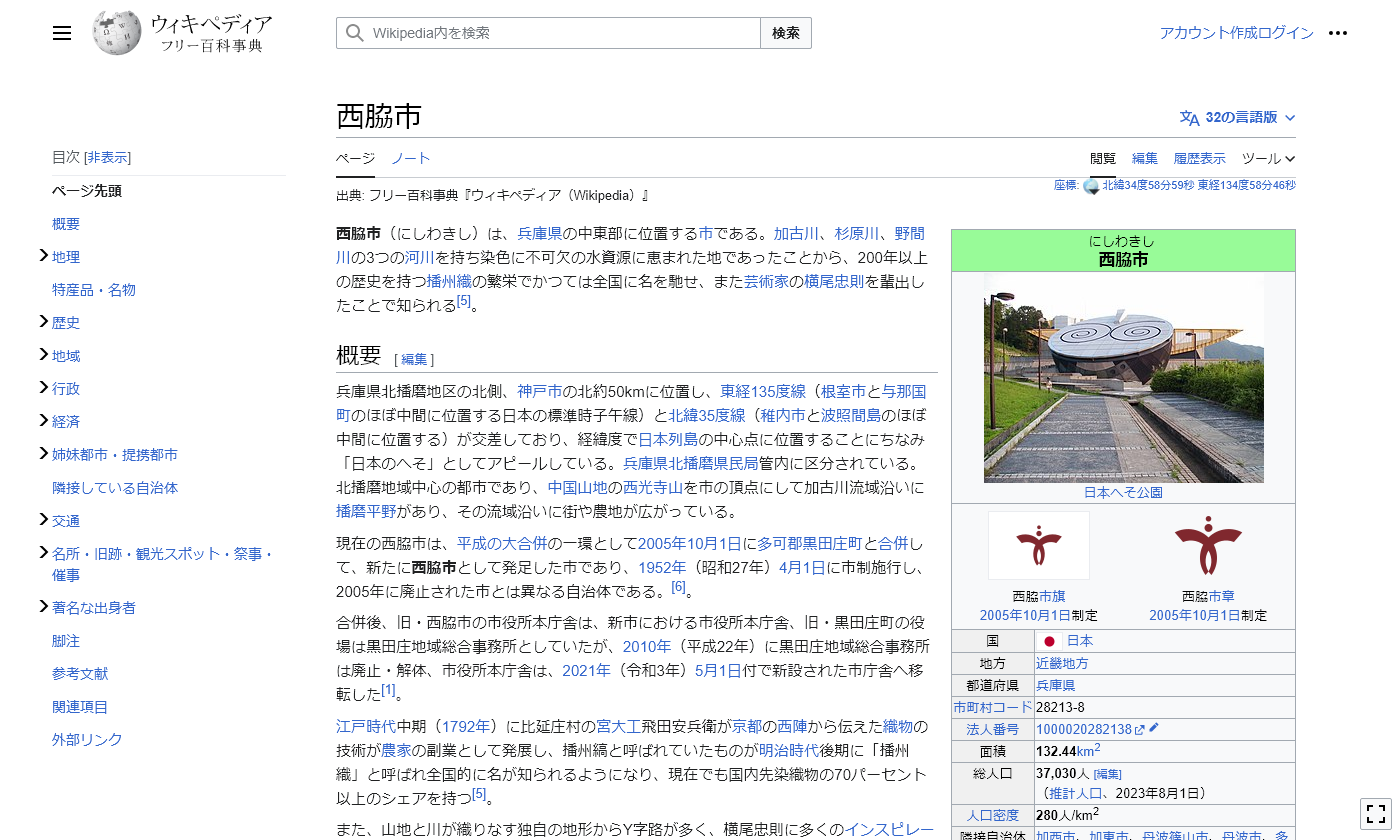Image resolution: width=1400 pixels, height=840 pixels.
Task: Expand 著名な出身者 in contents
Action: tap(43, 607)
